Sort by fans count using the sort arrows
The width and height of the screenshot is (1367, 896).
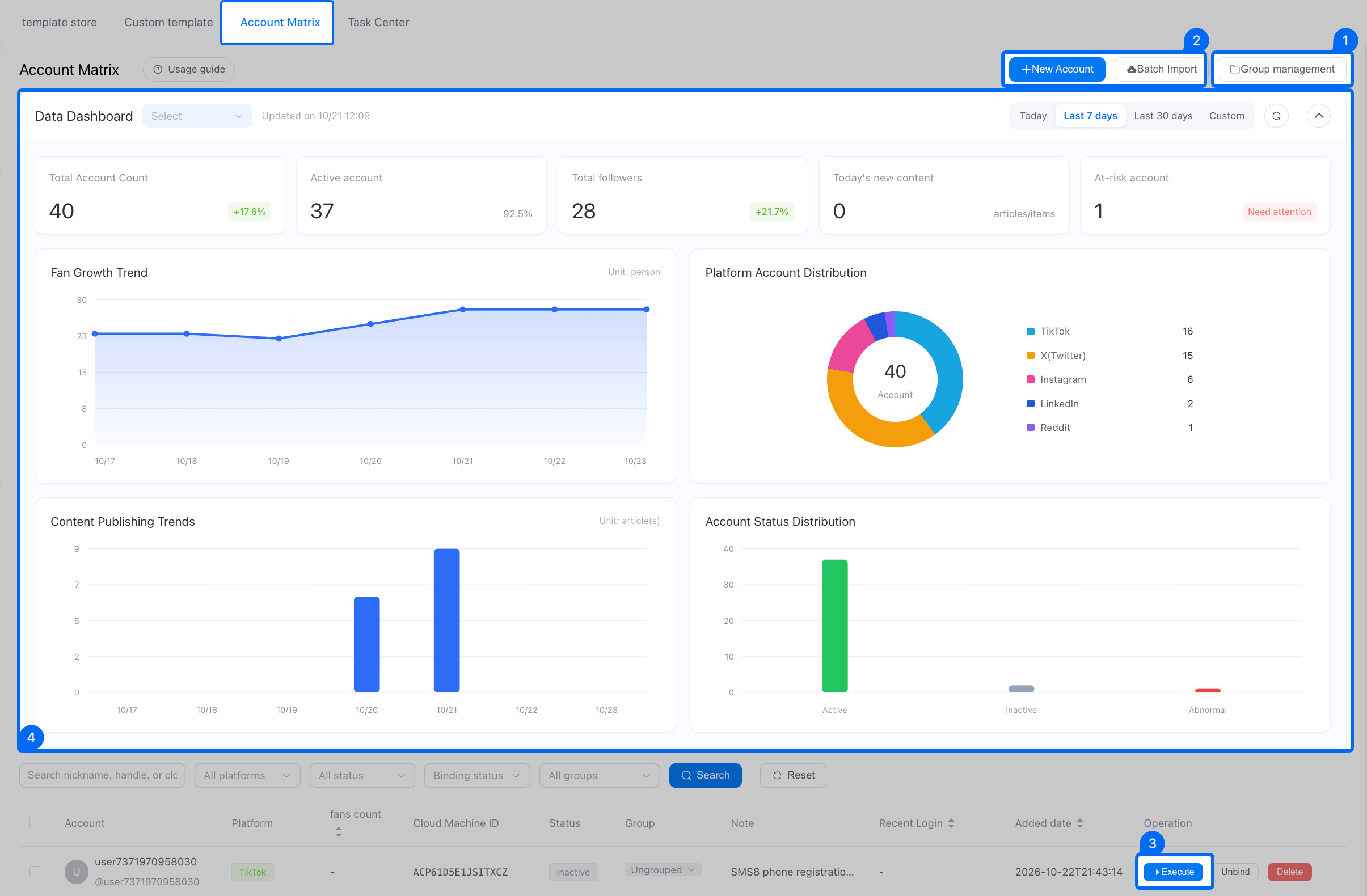point(338,832)
